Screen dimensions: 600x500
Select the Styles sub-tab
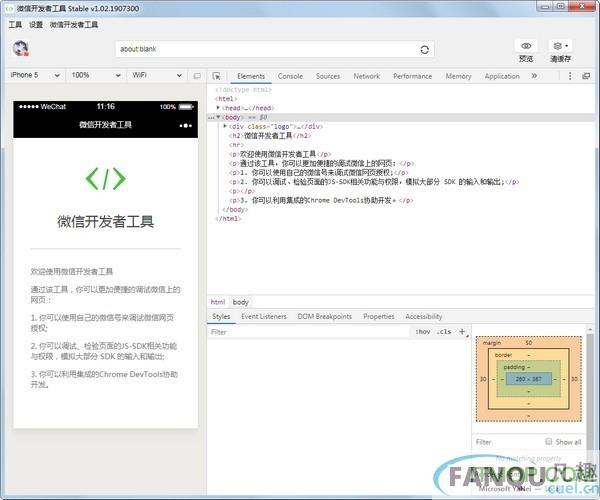[221, 316]
